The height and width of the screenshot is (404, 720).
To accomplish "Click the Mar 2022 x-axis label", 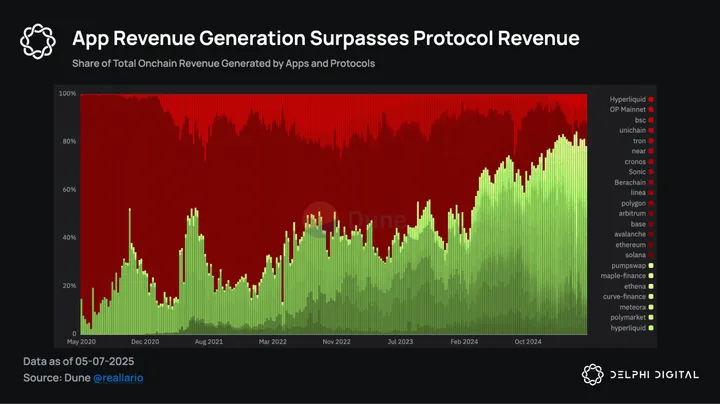I will click(x=272, y=341).
